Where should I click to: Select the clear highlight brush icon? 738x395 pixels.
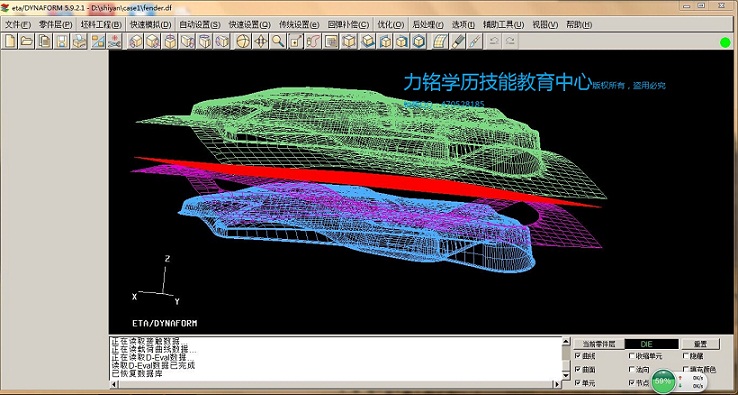(457, 41)
